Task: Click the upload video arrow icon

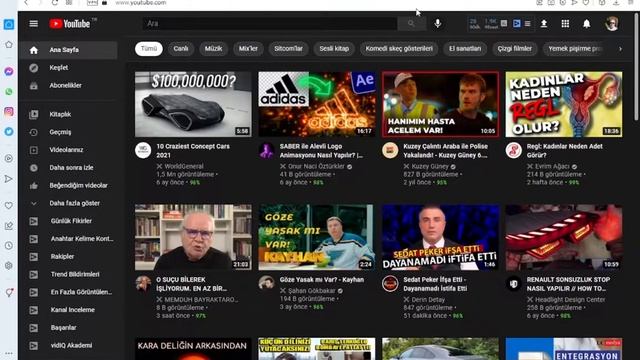Action: (x=544, y=24)
